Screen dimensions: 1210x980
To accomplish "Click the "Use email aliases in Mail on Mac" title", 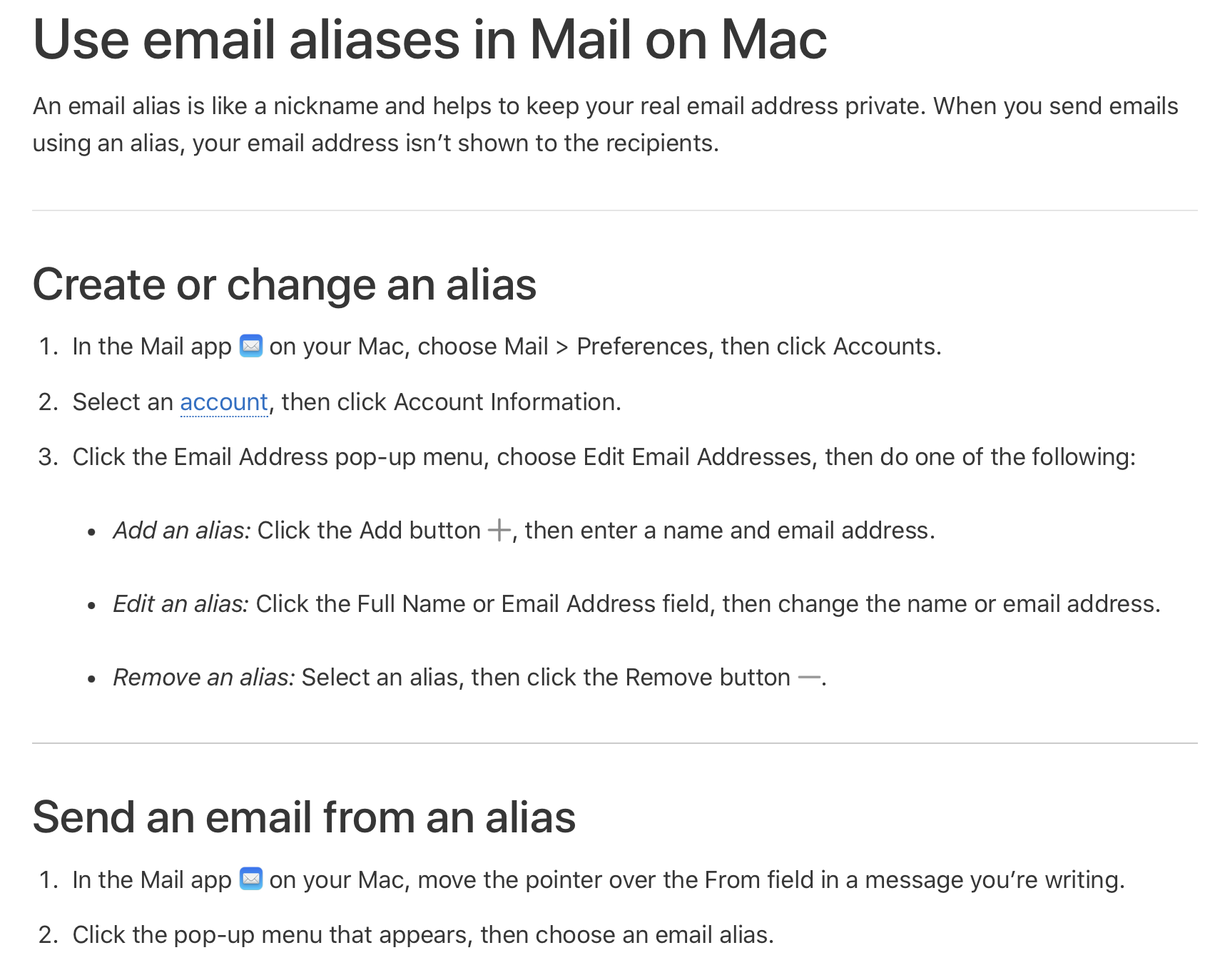I will click(430, 39).
